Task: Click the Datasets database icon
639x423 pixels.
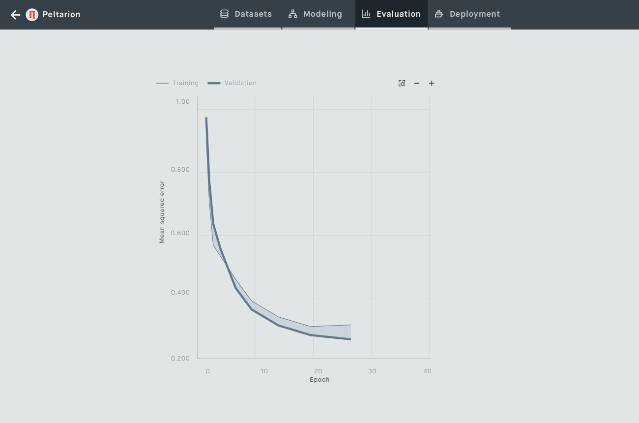Action: click(224, 14)
